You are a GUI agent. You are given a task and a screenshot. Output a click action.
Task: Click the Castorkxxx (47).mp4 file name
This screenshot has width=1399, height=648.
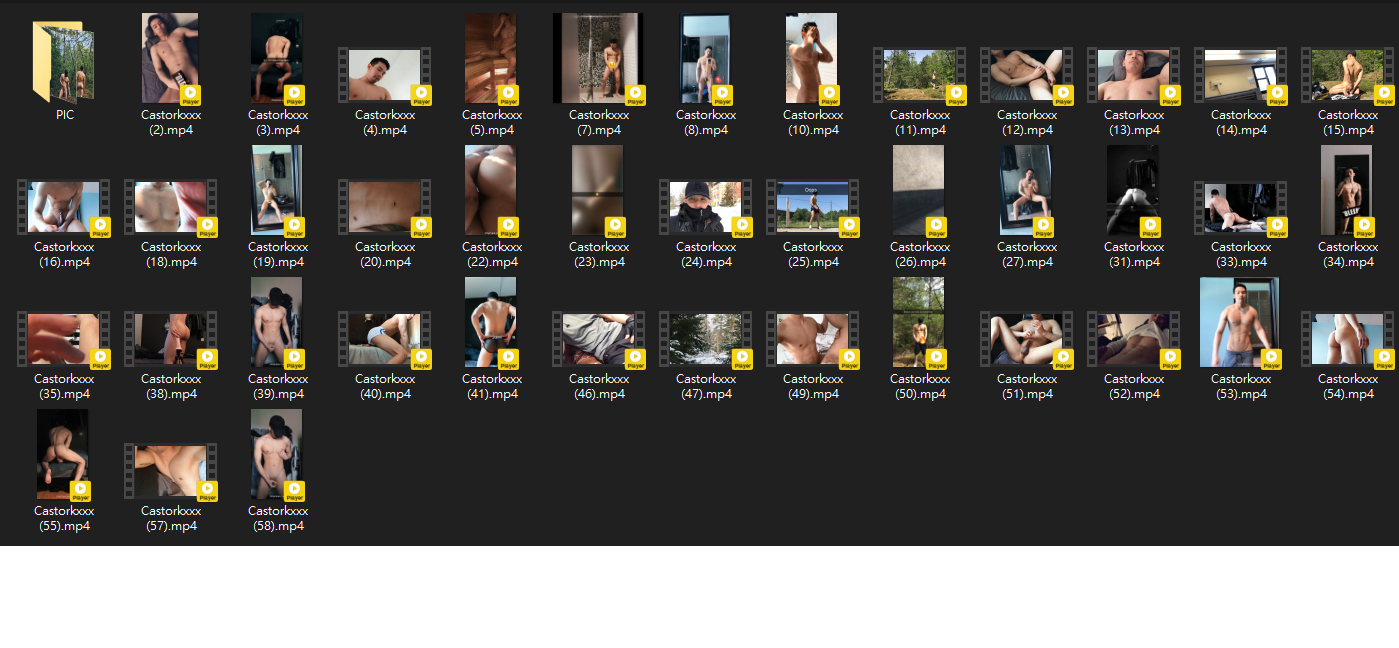click(x=706, y=386)
